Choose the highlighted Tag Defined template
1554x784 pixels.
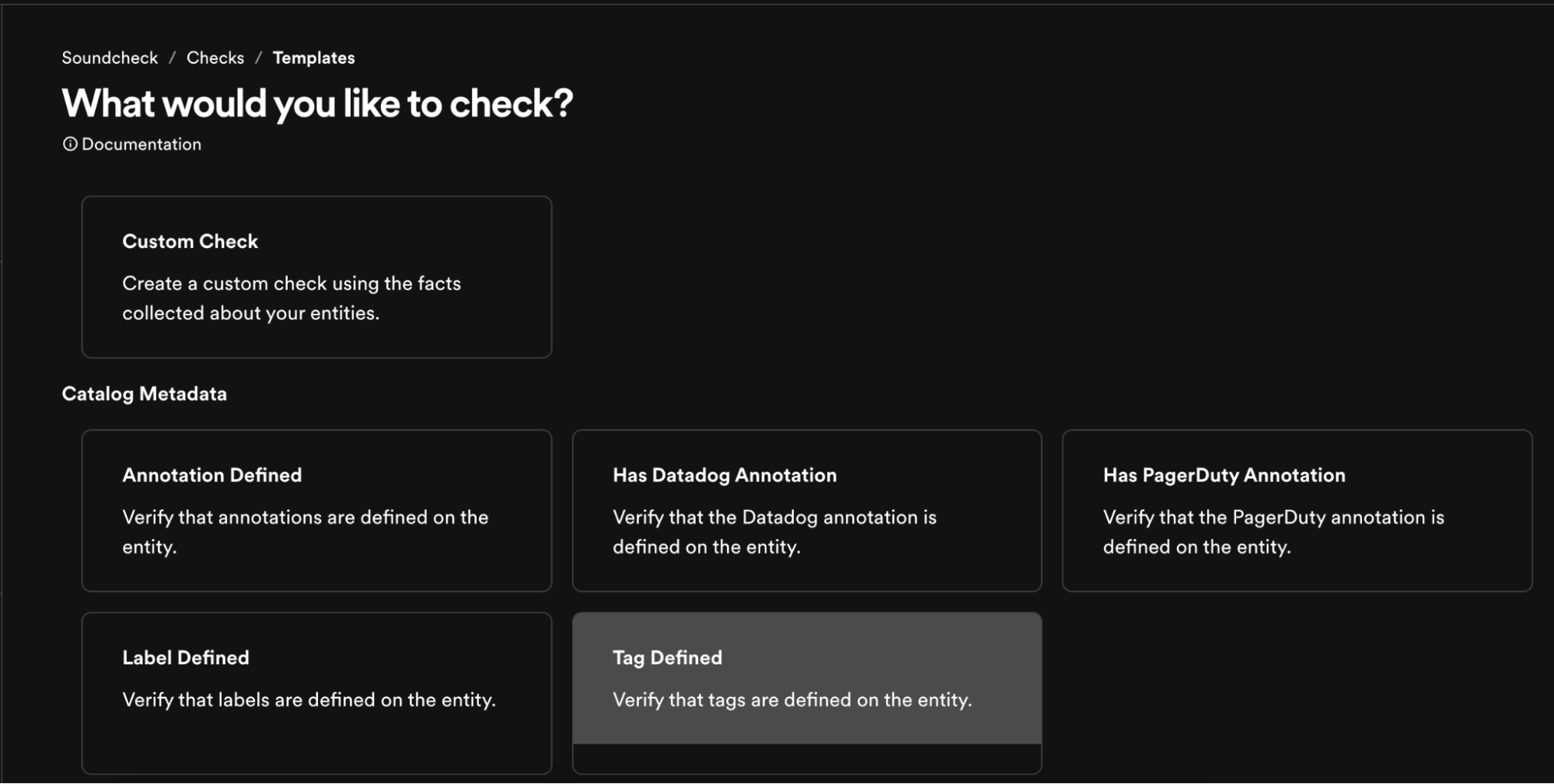(x=807, y=684)
